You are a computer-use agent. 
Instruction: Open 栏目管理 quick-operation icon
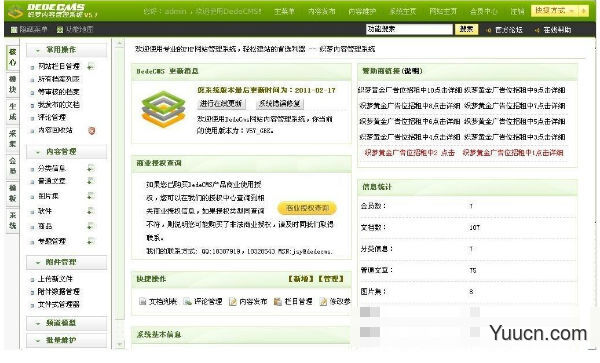pyautogui.click(x=278, y=301)
